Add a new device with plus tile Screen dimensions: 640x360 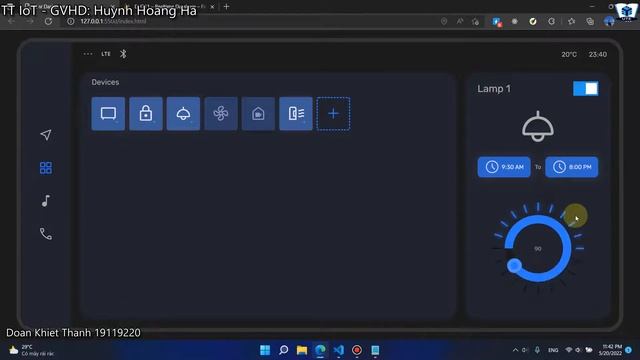pyautogui.click(x=333, y=114)
